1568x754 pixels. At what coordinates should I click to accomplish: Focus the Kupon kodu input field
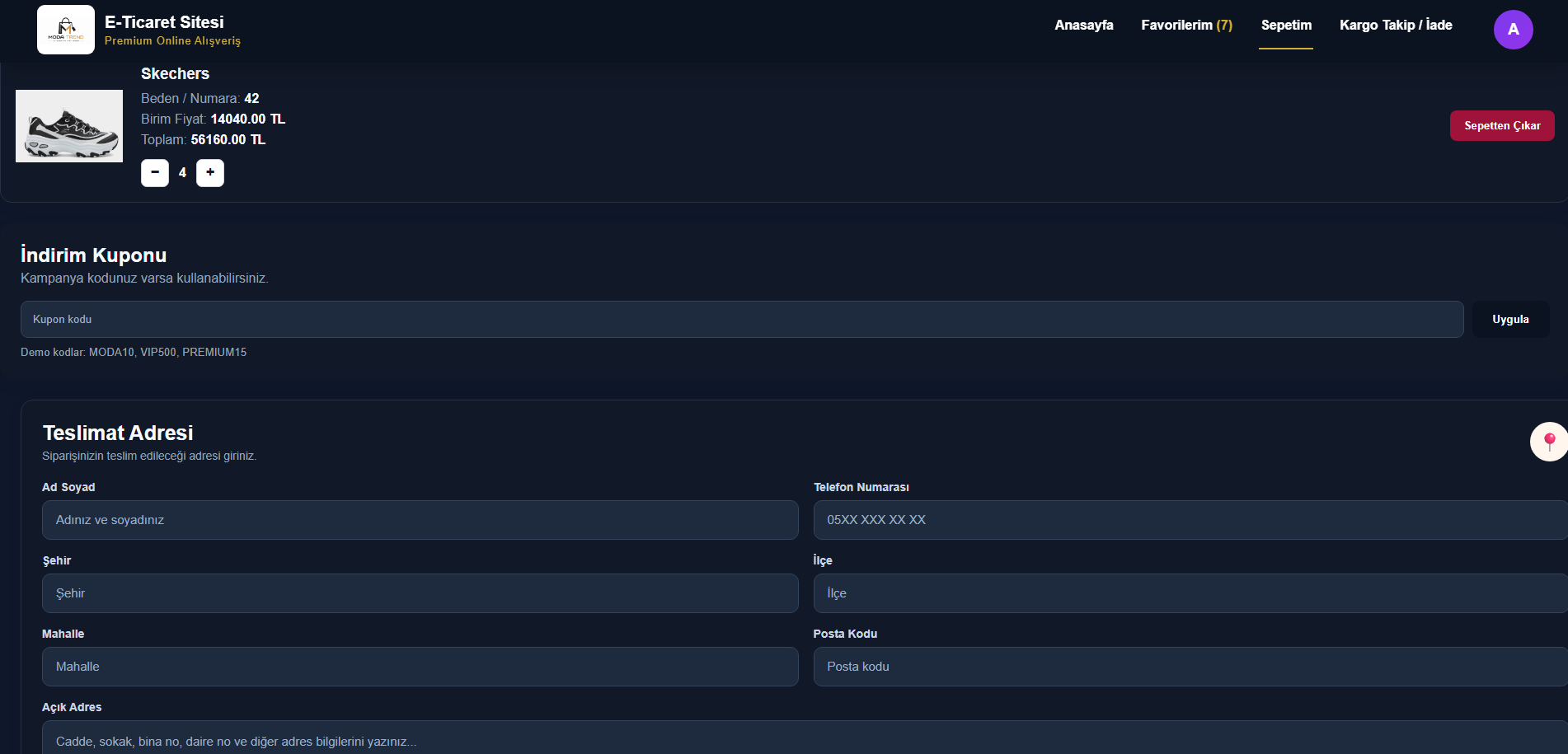pyautogui.click(x=742, y=319)
